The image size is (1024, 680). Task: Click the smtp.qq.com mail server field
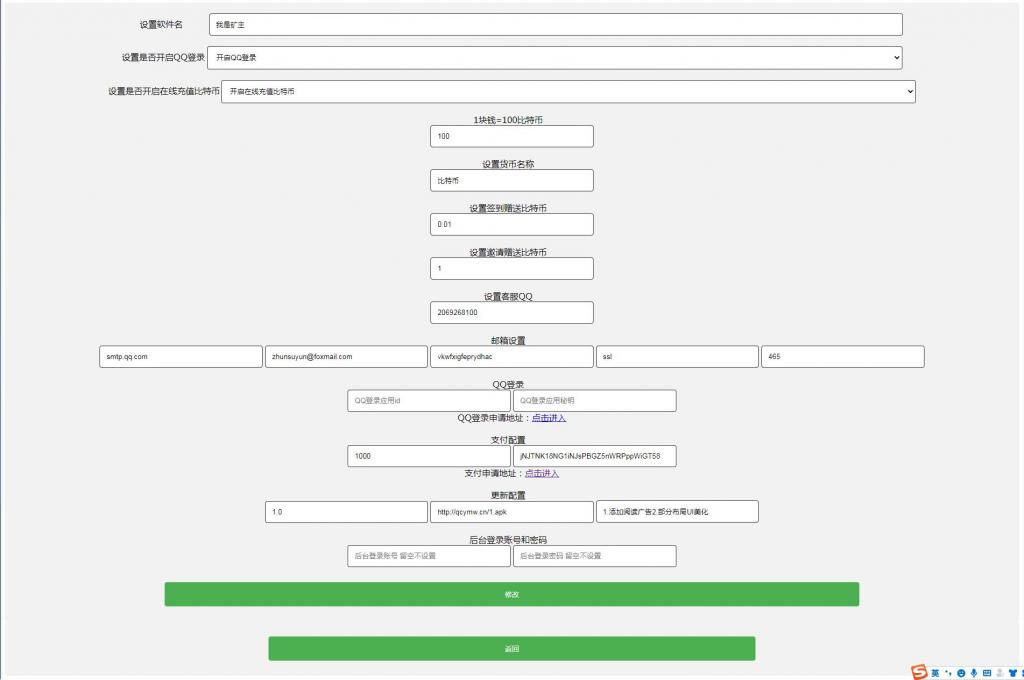click(x=180, y=356)
